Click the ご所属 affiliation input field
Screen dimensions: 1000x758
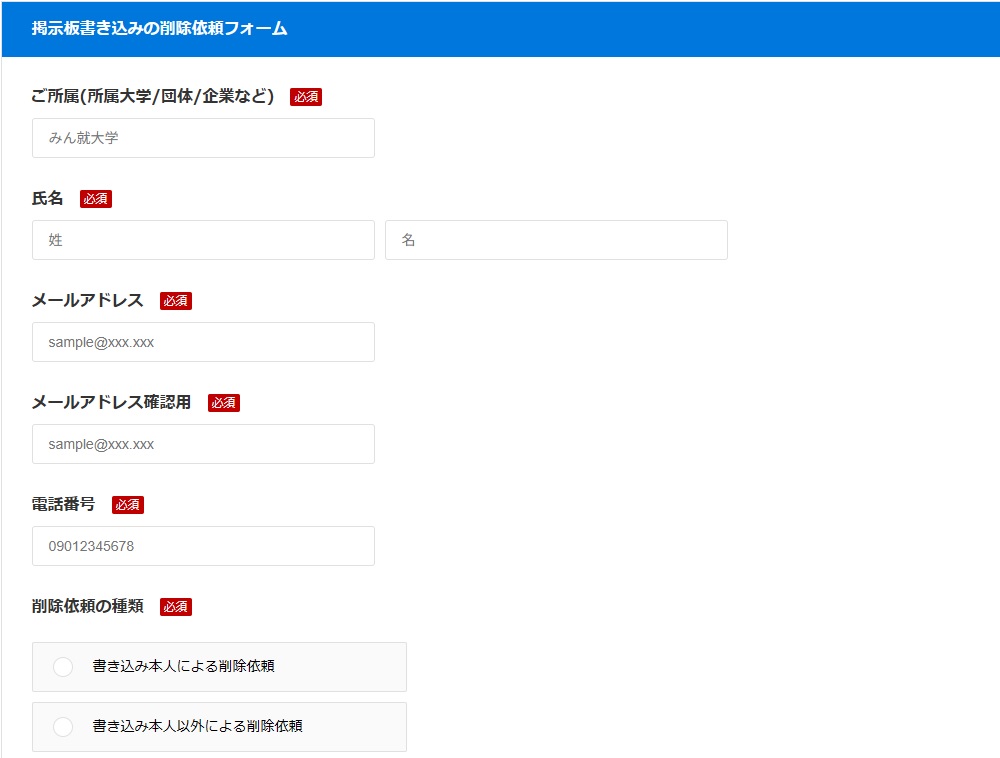click(x=203, y=138)
